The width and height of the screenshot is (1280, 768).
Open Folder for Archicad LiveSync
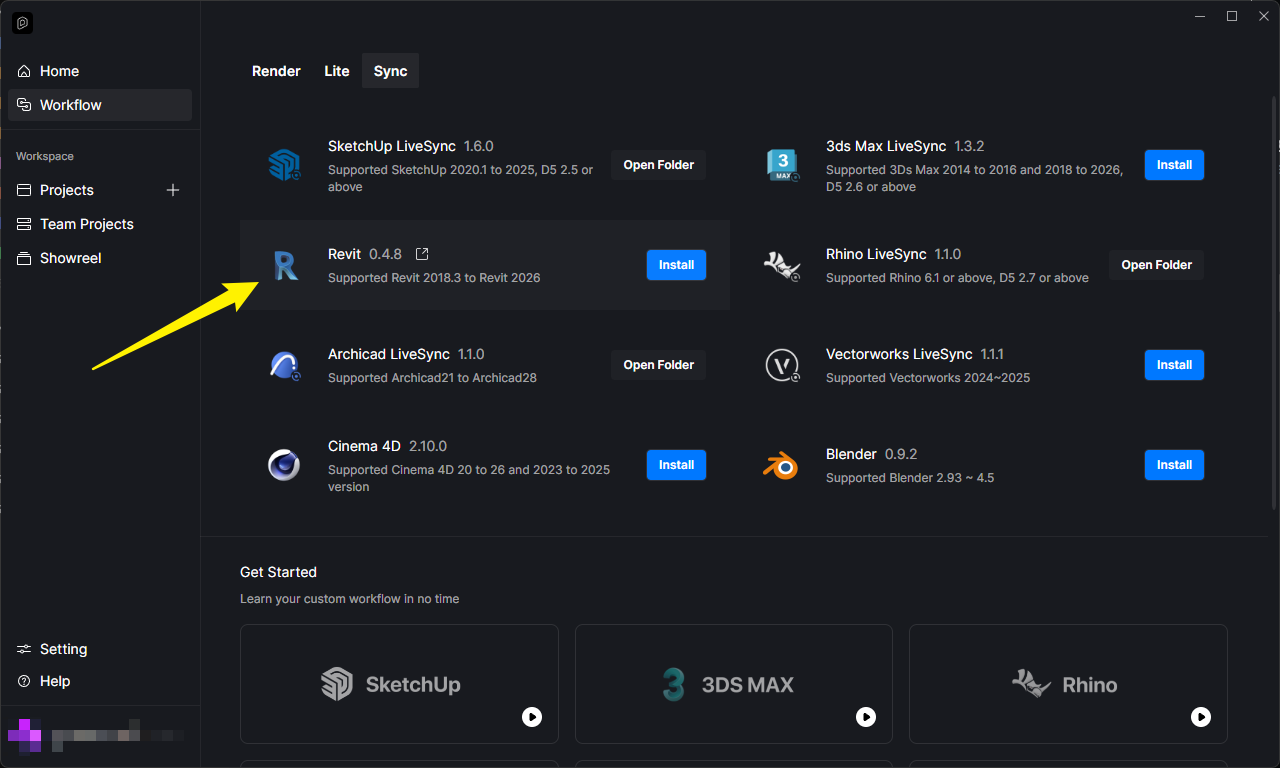coord(659,365)
